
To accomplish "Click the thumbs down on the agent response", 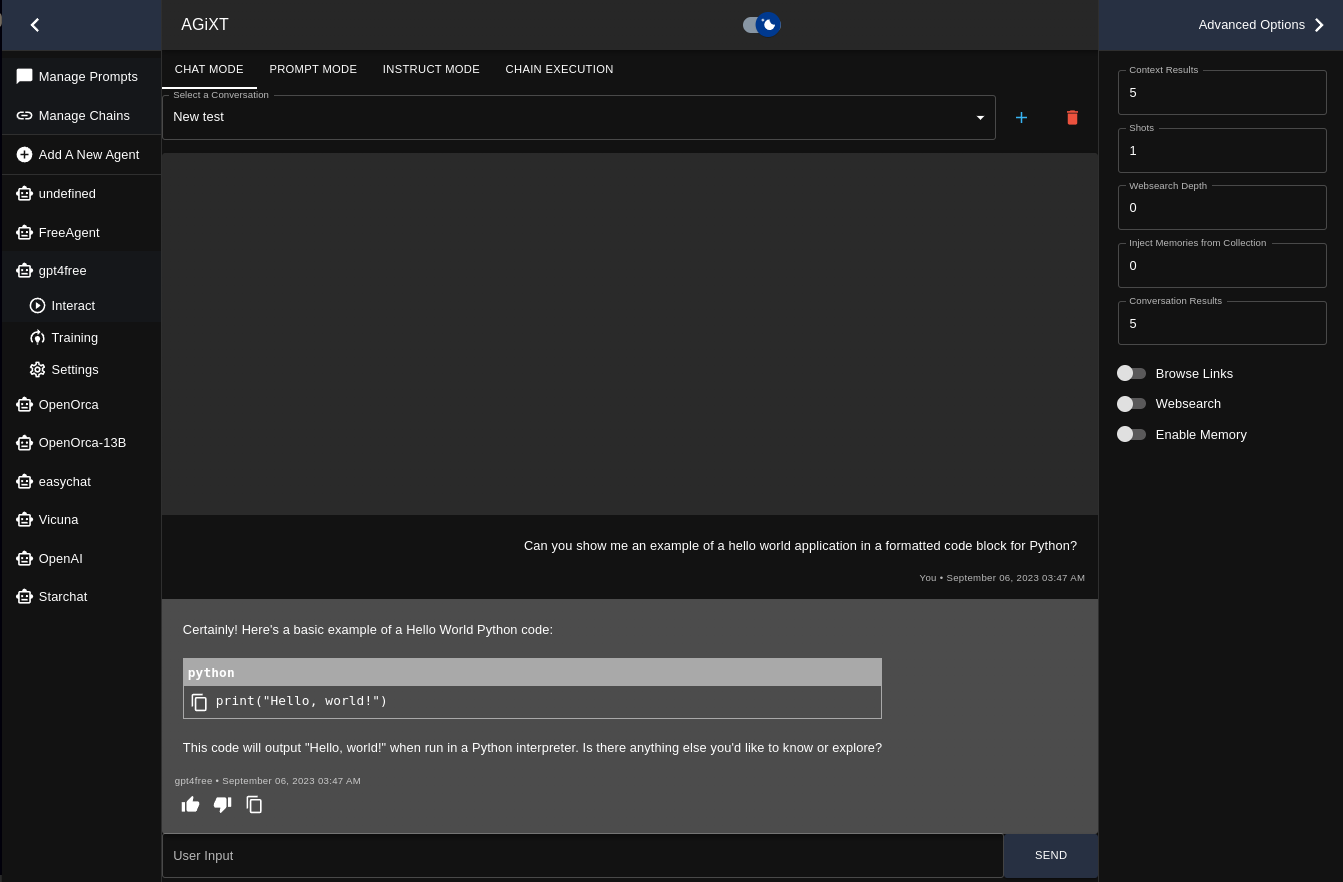I will click(x=222, y=804).
